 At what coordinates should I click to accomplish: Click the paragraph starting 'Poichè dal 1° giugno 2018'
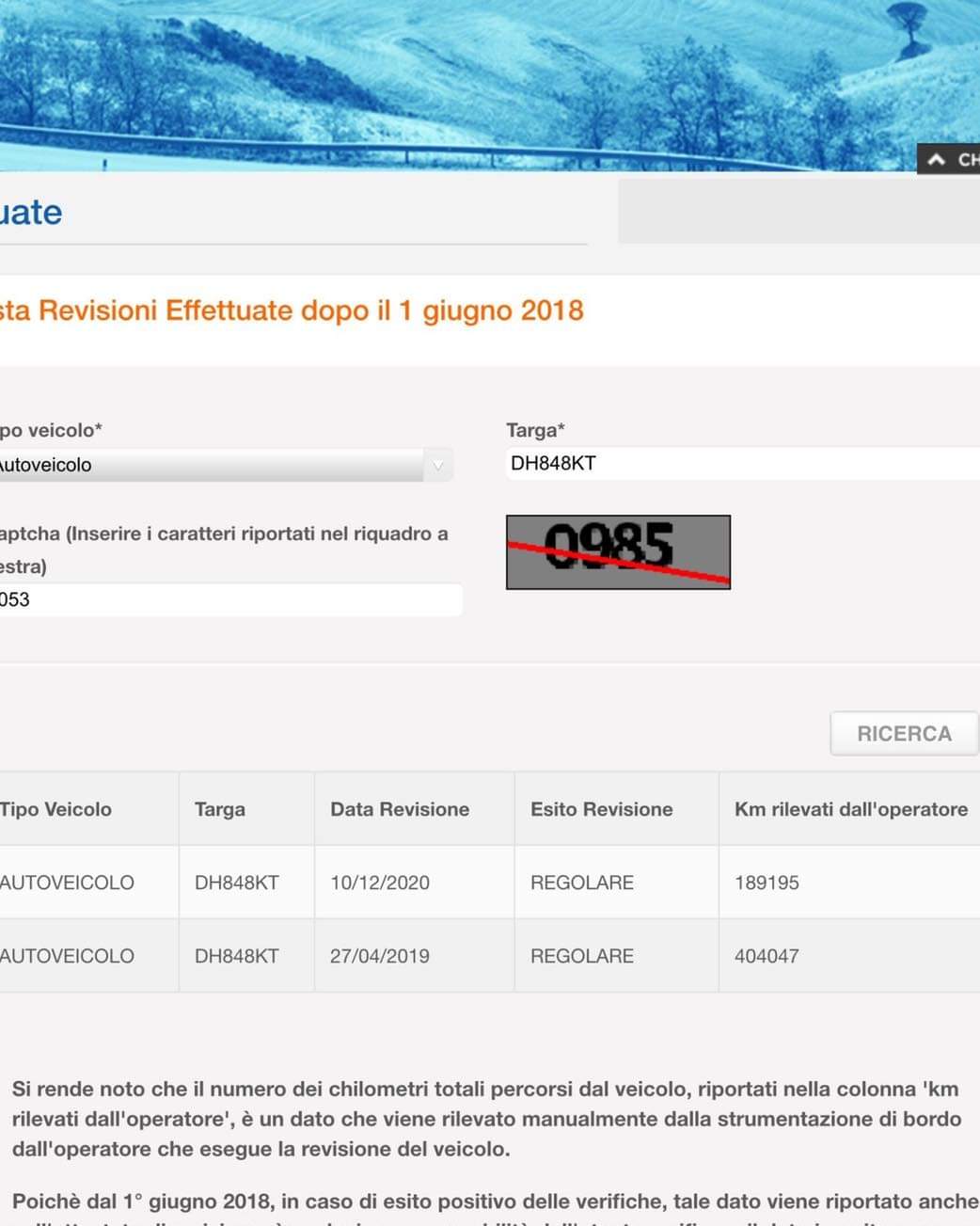coord(496,1209)
